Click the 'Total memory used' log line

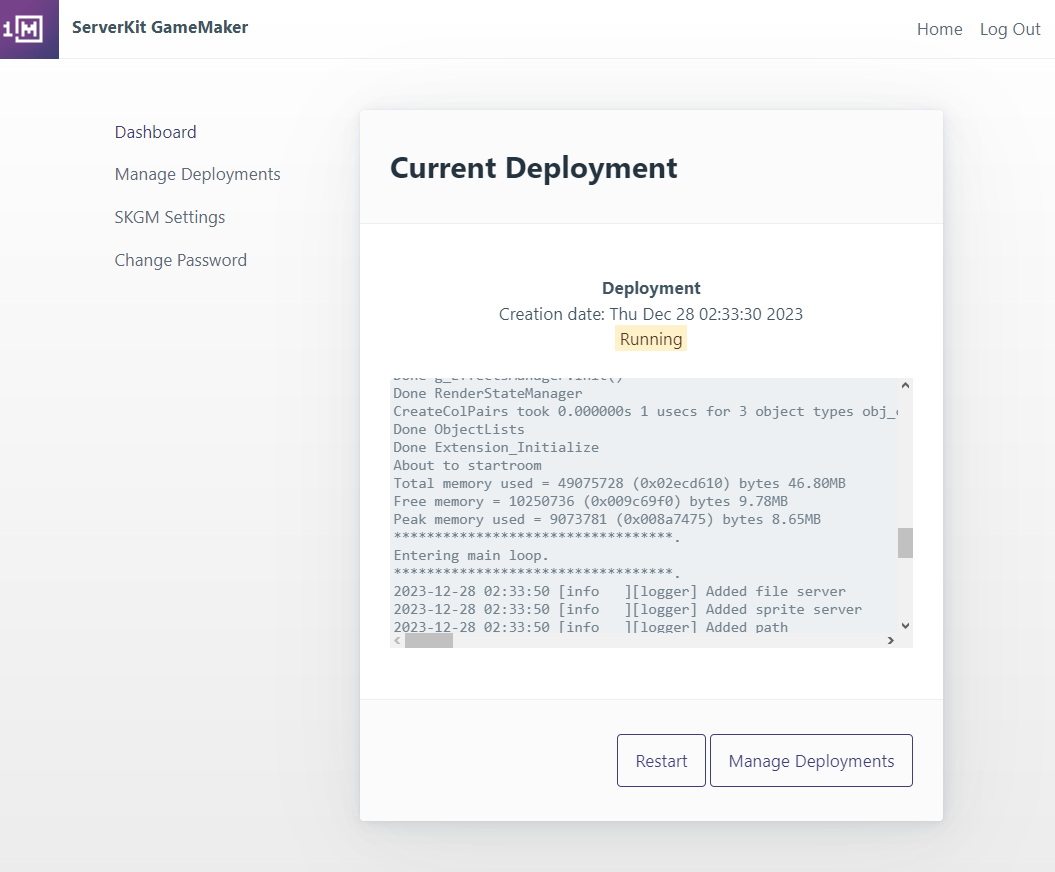619,483
